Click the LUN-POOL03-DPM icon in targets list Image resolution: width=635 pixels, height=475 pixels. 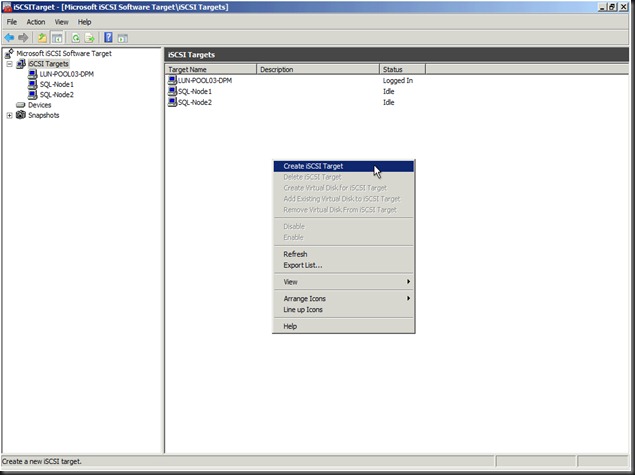173,80
